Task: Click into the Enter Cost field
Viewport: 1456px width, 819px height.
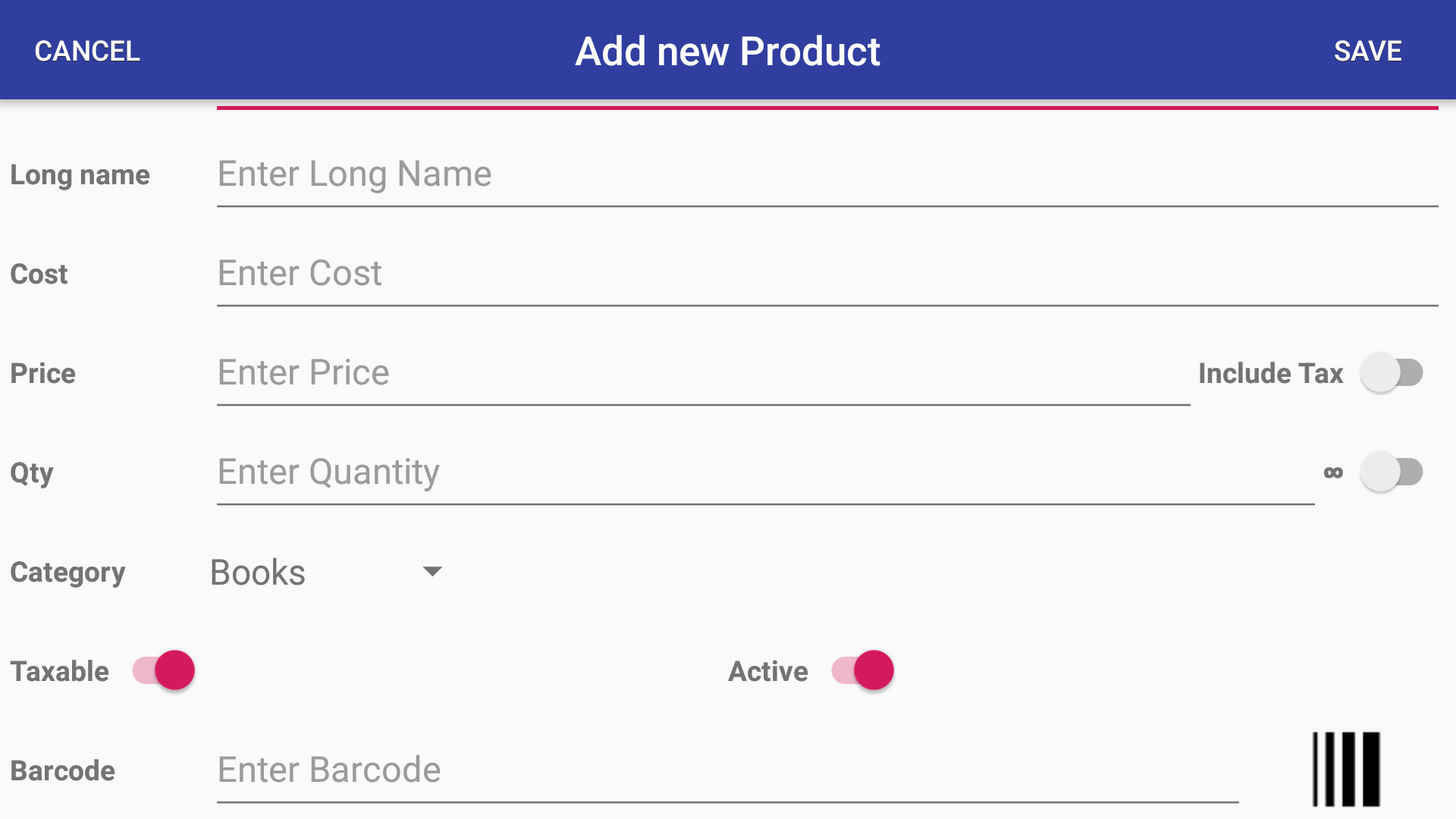Action: [x=827, y=274]
